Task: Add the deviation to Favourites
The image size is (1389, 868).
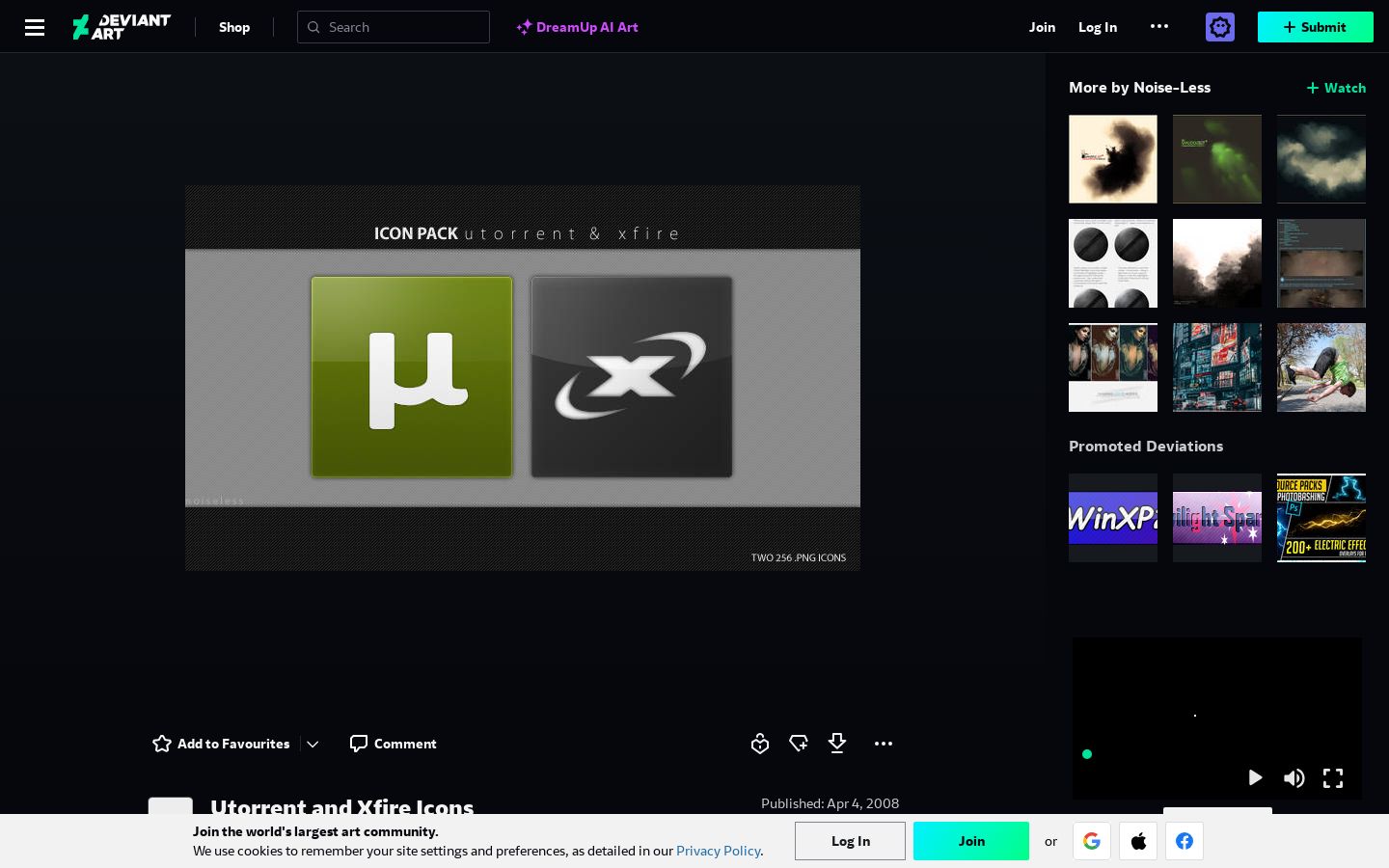Action: pyautogui.click(x=221, y=744)
